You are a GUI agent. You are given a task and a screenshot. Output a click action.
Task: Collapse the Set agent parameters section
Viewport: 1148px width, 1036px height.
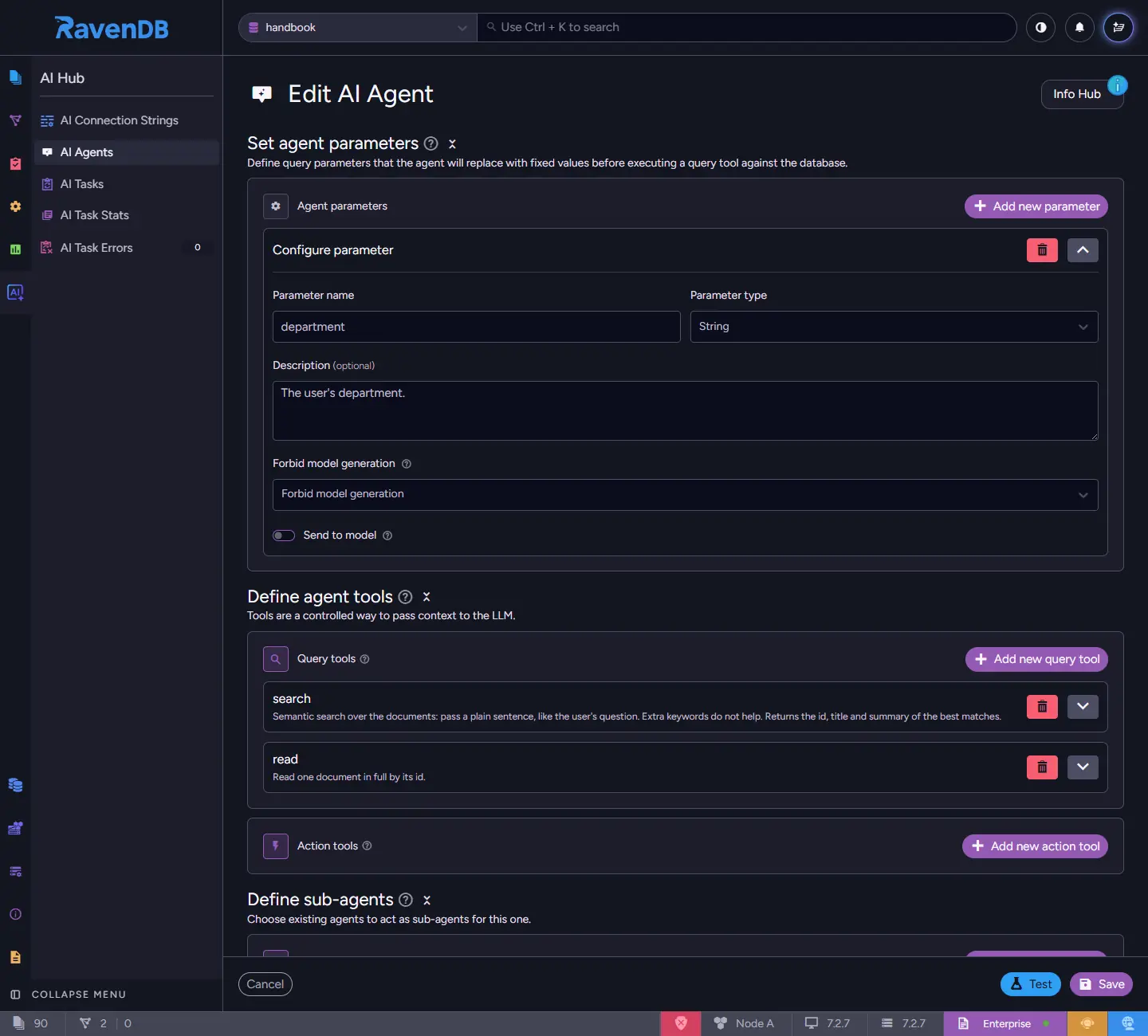(452, 143)
